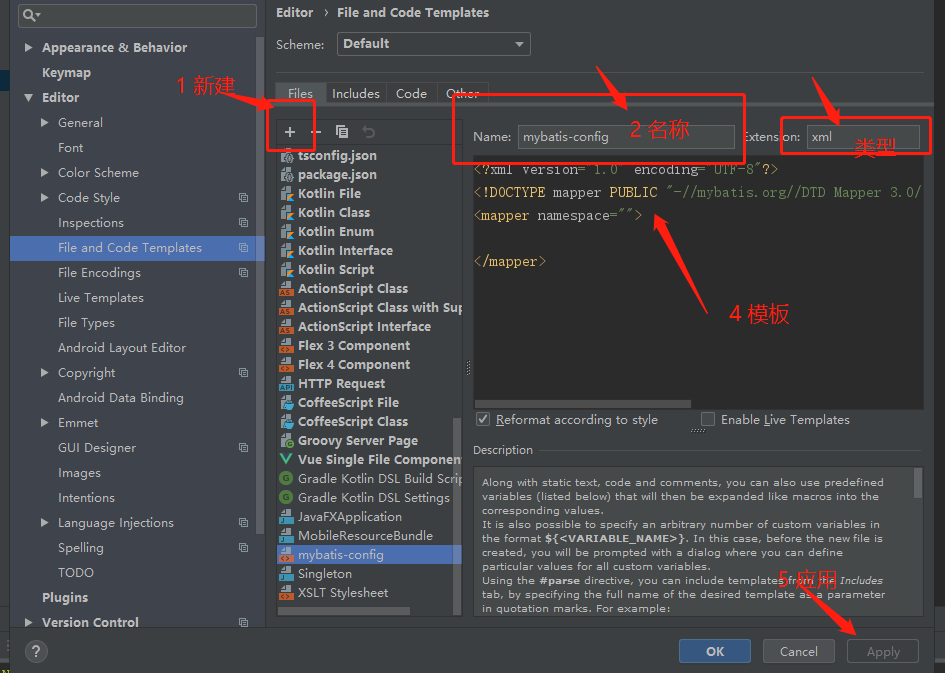
Task: Click the Inspections project-level icon
Action: [243, 223]
